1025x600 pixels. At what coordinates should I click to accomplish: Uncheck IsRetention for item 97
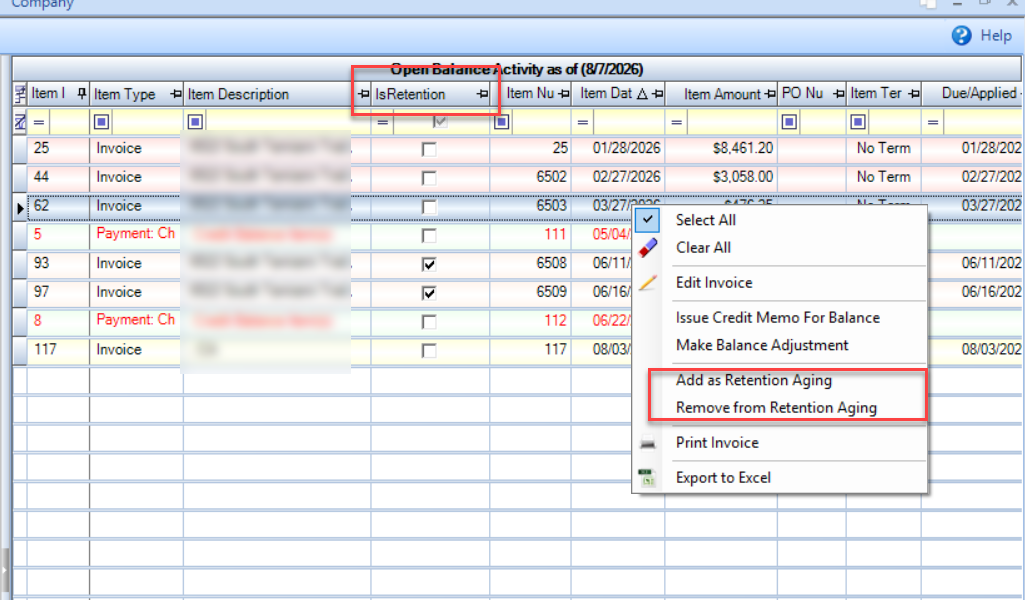coord(429,293)
